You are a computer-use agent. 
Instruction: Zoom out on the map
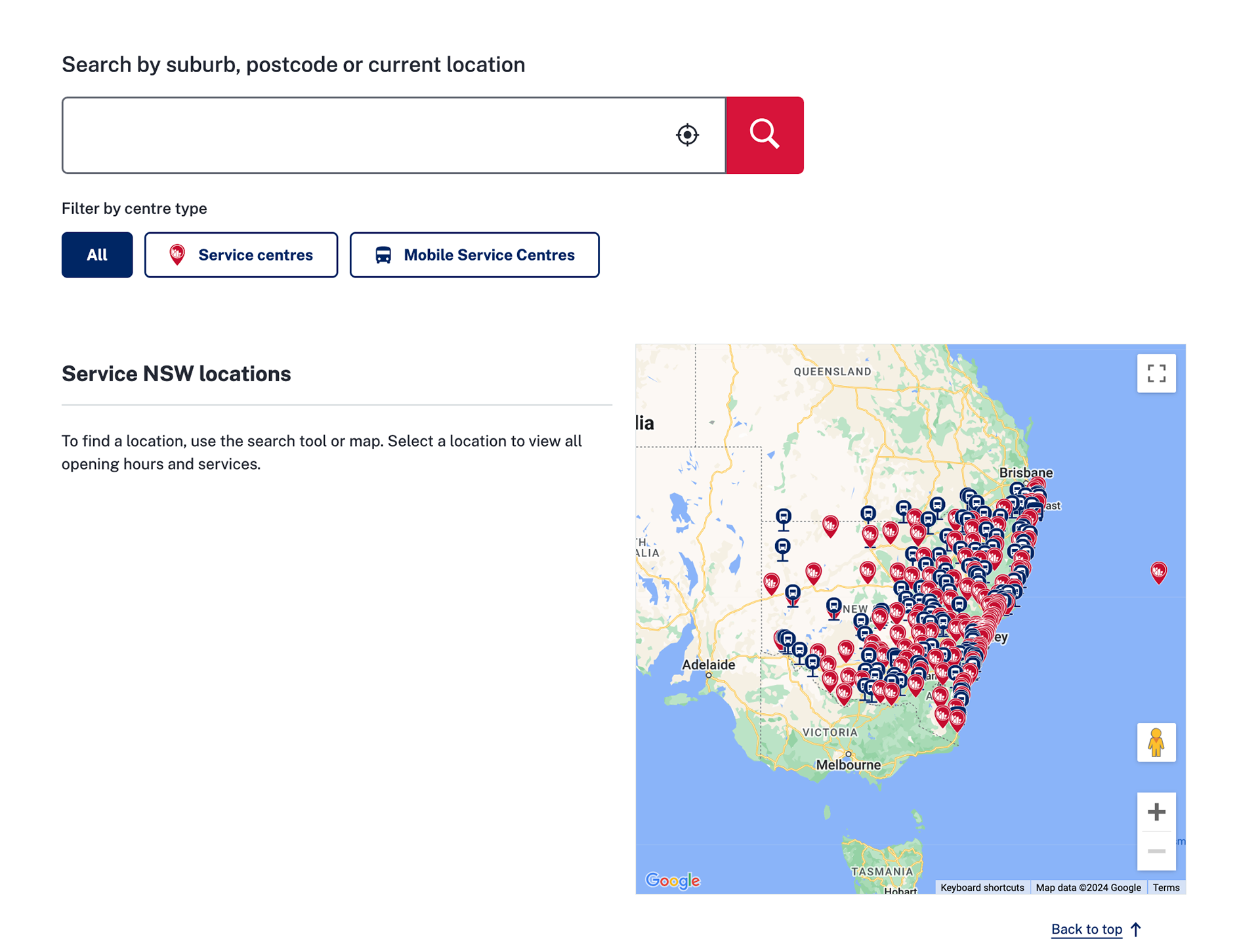tap(1156, 852)
